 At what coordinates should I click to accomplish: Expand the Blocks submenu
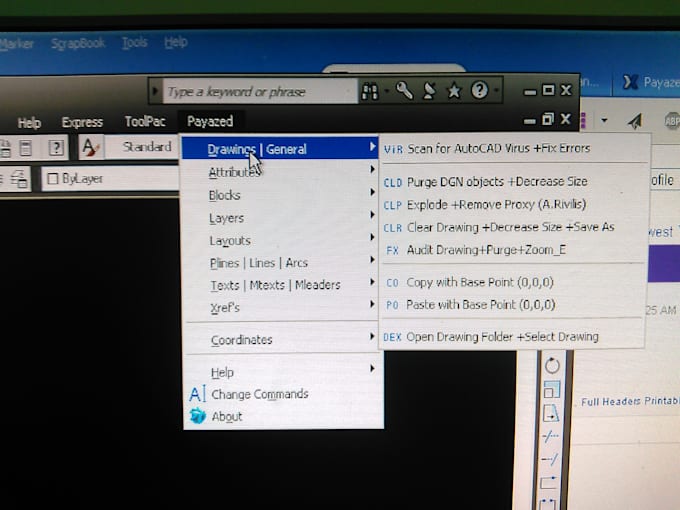pyautogui.click(x=280, y=195)
